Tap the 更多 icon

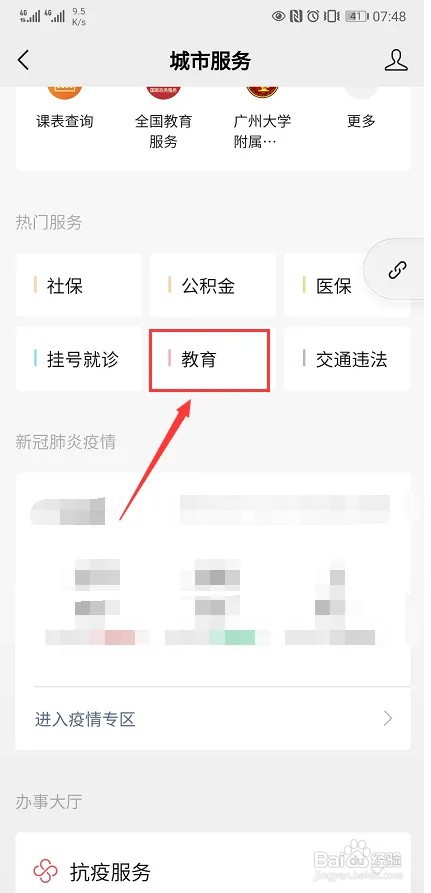pyautogui.click(x=361, y=92)
